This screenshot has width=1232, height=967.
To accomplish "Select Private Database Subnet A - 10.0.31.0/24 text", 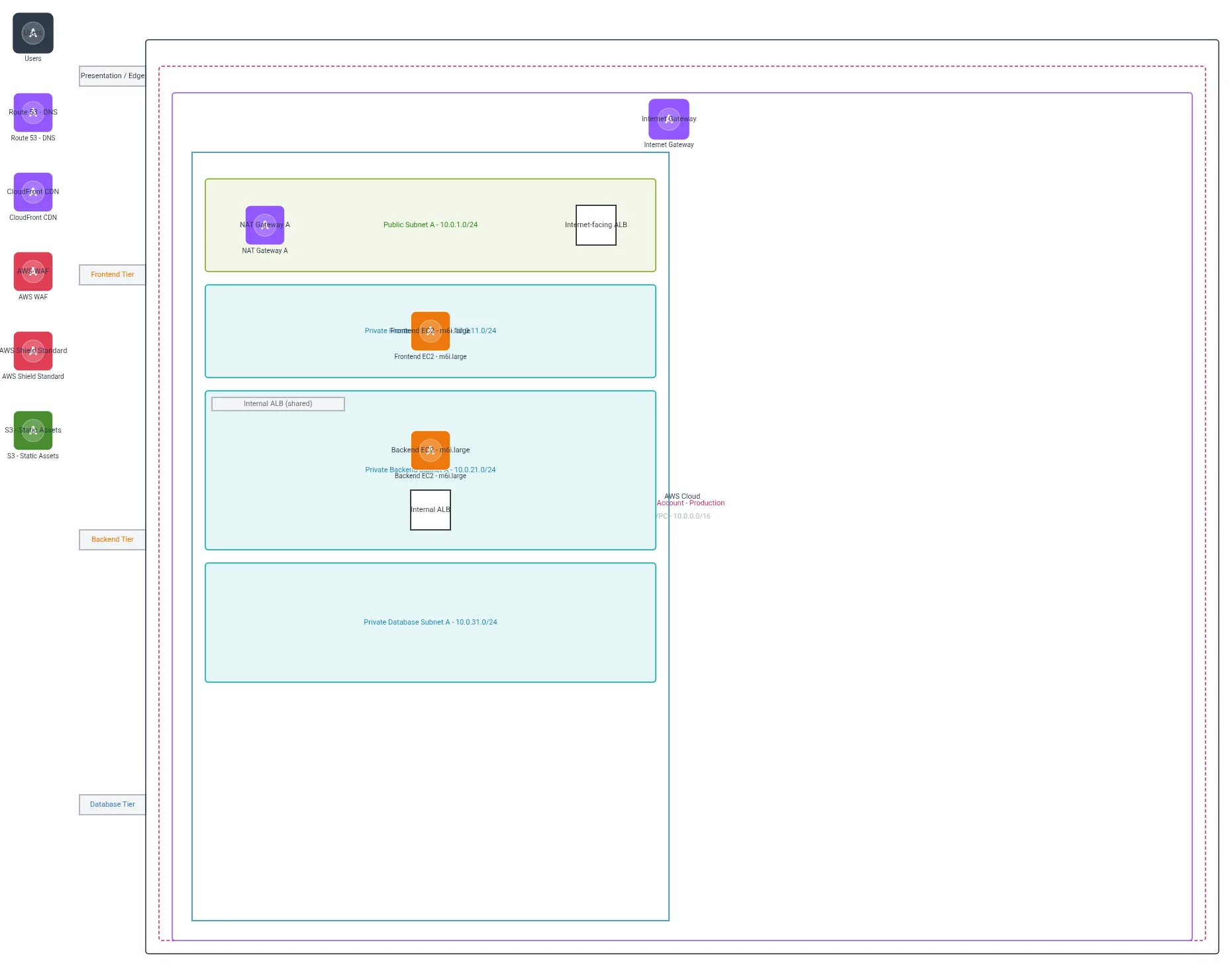I will (x=431, y=623).
